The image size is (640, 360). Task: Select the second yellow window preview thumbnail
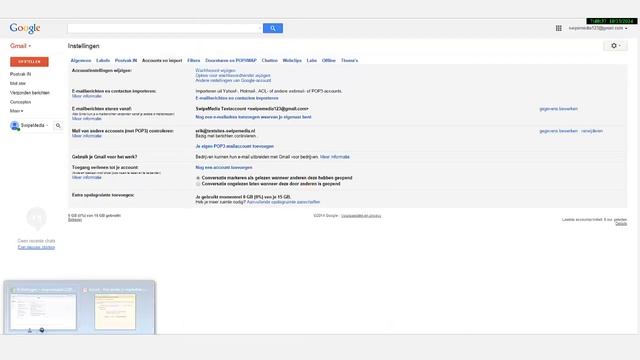115,311
